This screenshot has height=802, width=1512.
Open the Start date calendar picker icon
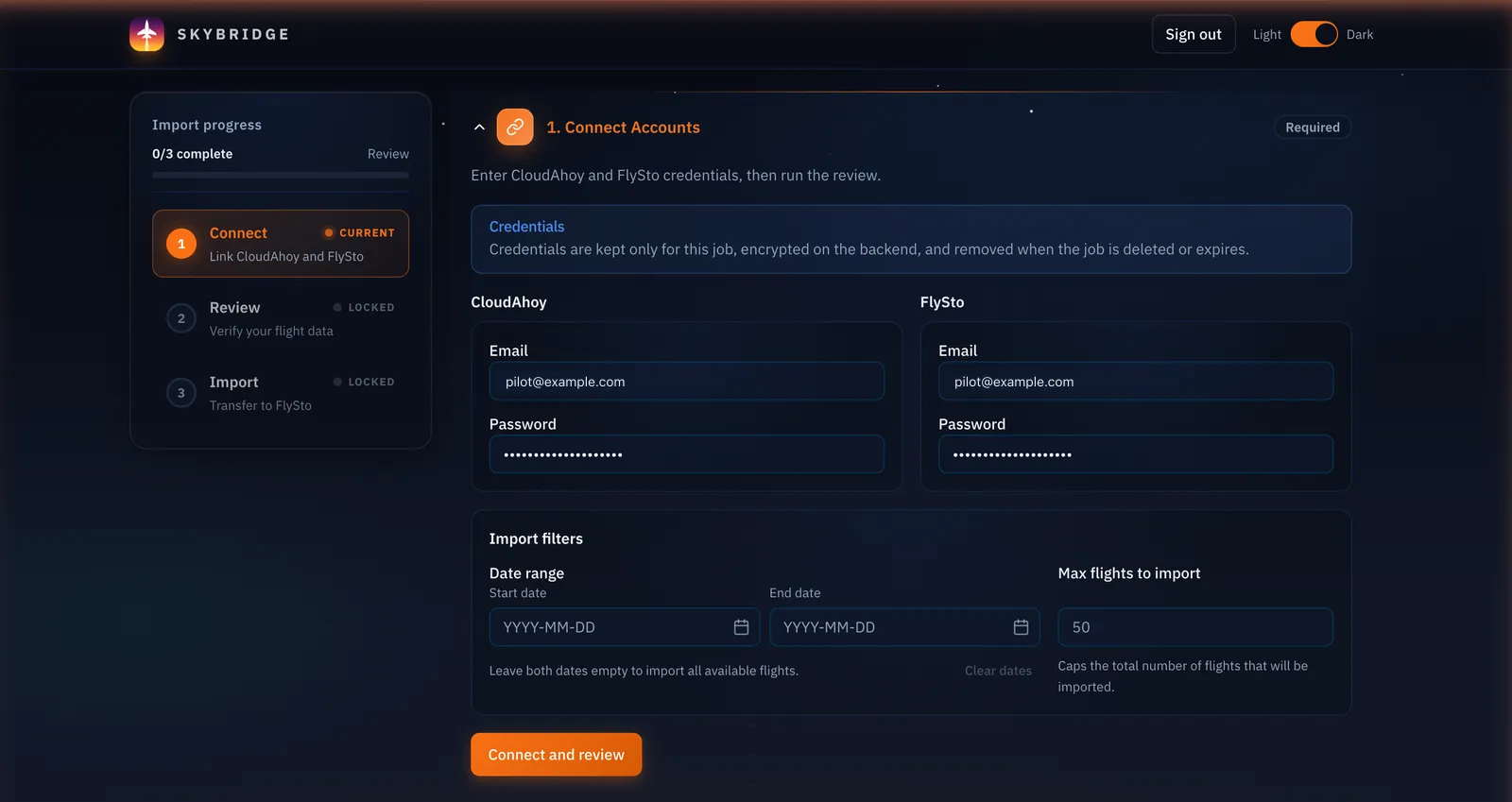click(x=741, y=627)
